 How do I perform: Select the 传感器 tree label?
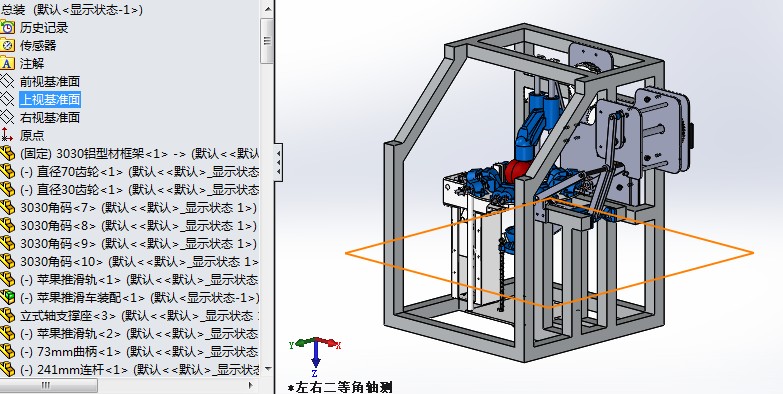[x=38, y=45]
